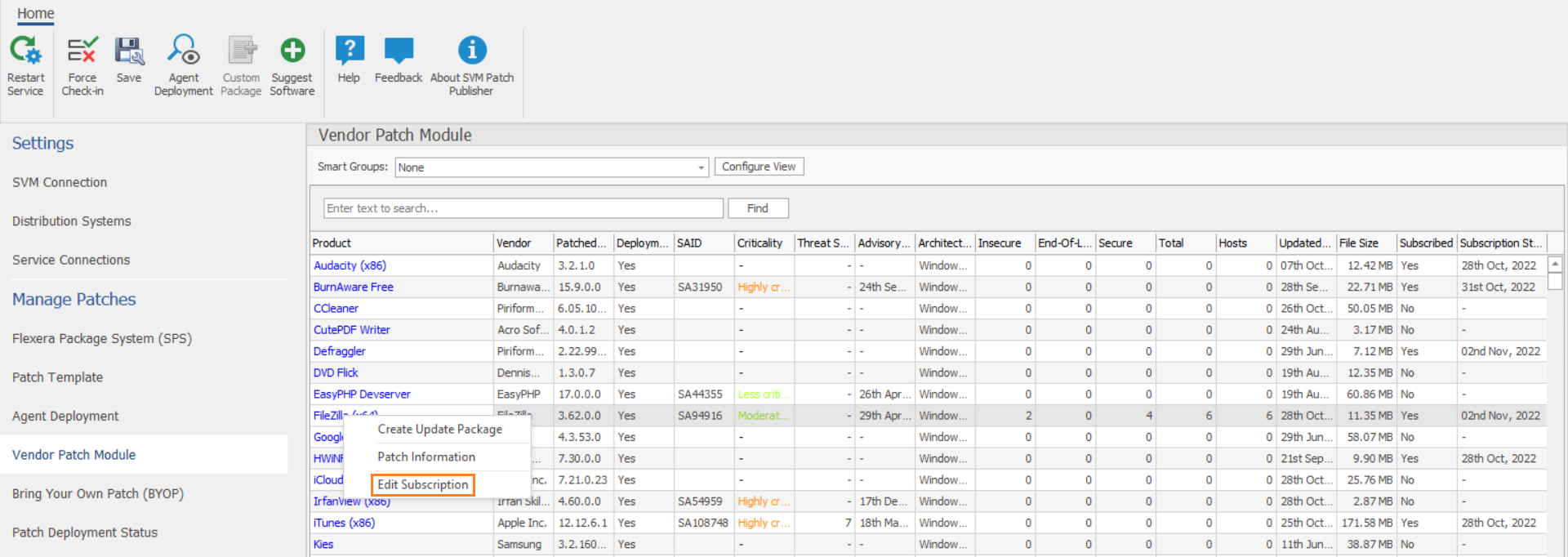Select Patch Template in the sidebar
Screen dimensions: 1568x557
point(57,377)
